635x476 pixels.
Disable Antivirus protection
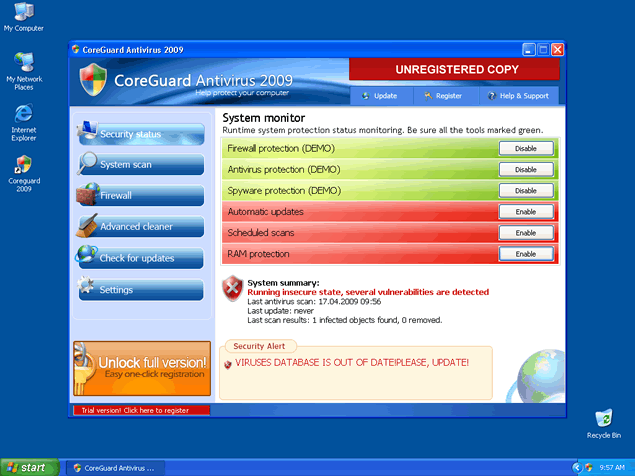pos(526,169)
